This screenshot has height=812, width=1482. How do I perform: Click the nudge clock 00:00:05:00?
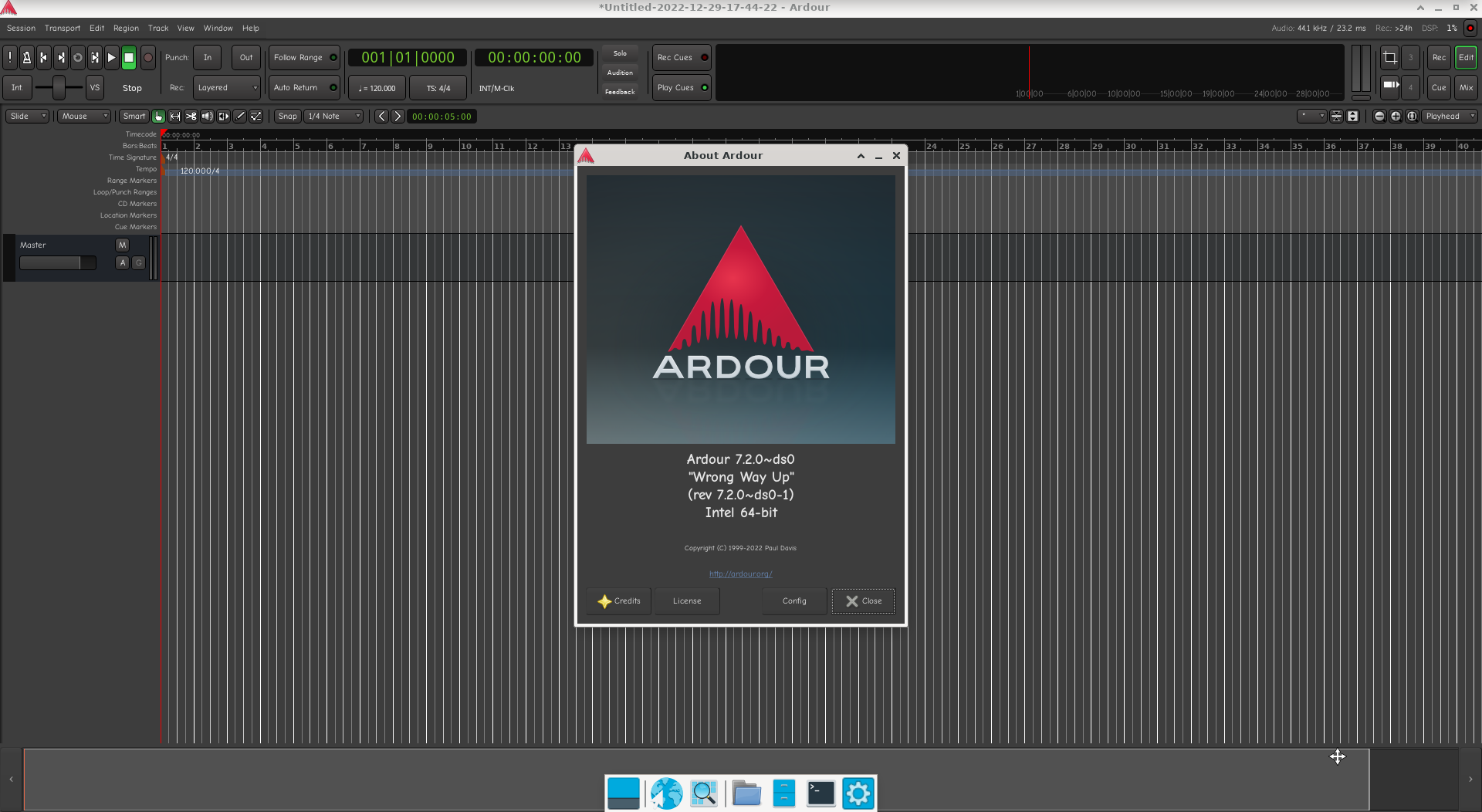pos(442,117)
